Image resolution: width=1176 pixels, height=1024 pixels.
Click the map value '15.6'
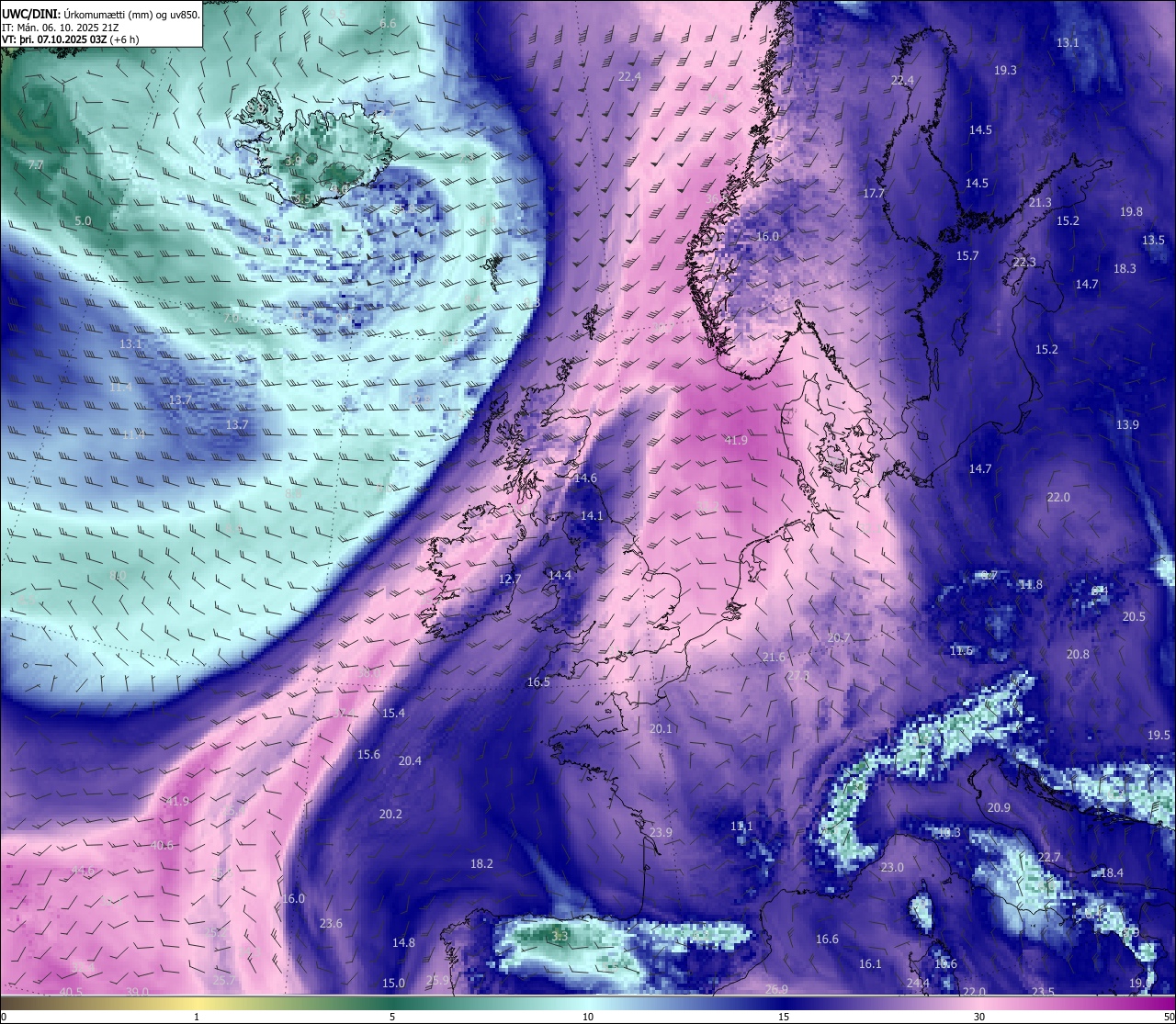point(368,755)
